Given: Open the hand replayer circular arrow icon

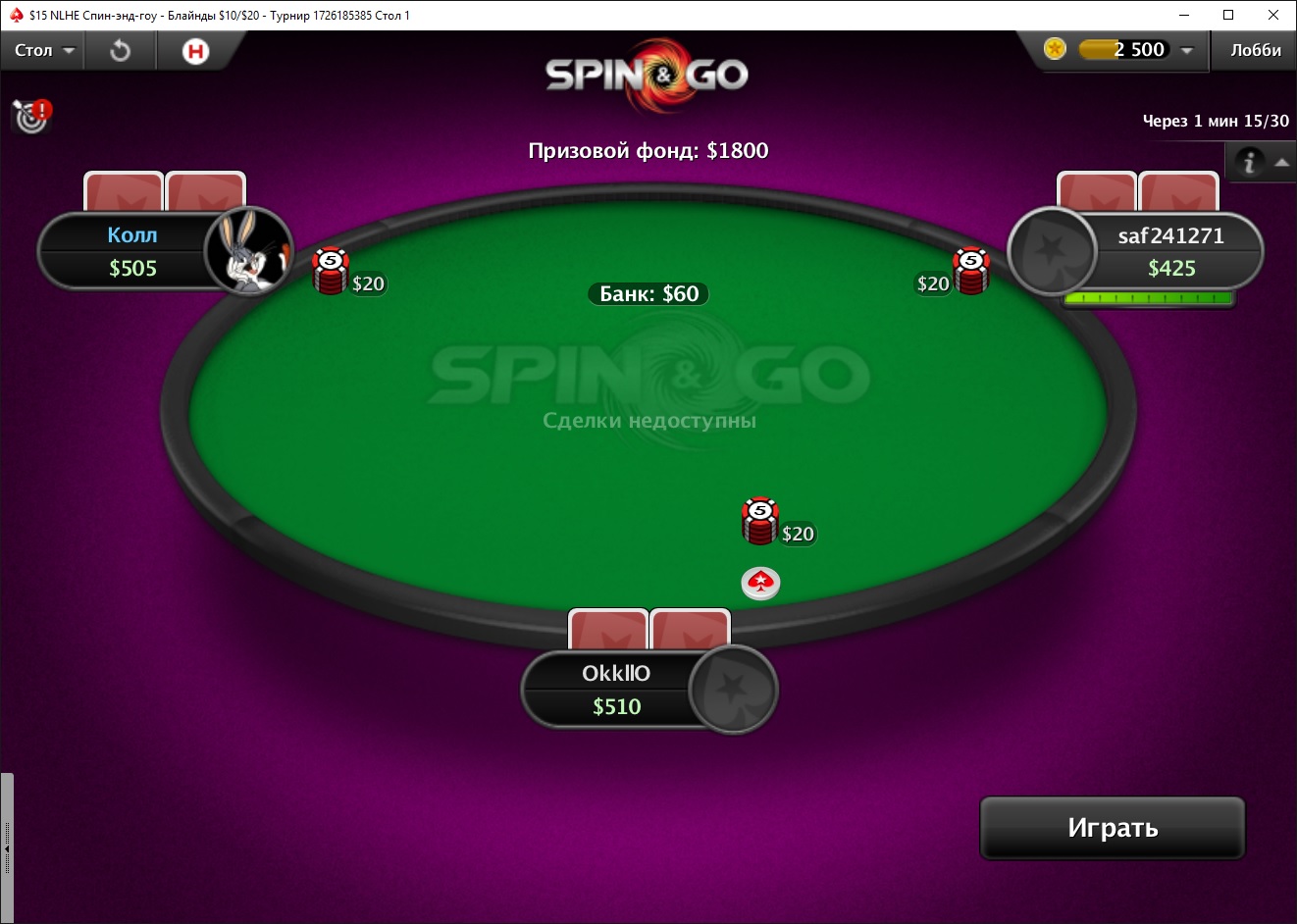Looking at the screenshot, I should (120, 50).
